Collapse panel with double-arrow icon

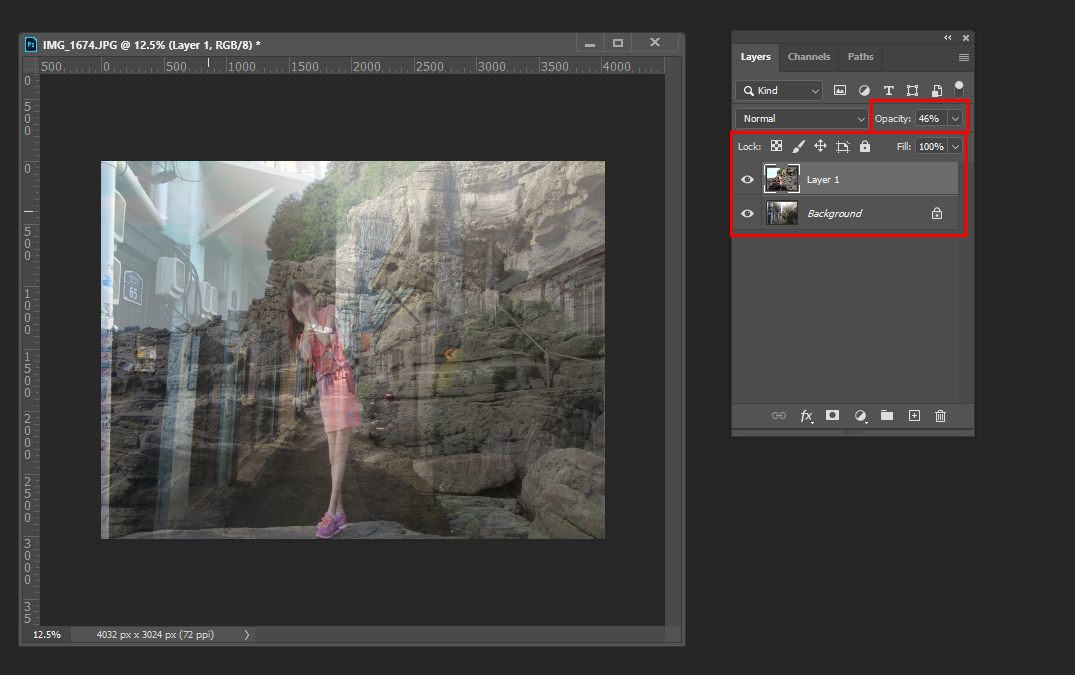tap(947, 38)
